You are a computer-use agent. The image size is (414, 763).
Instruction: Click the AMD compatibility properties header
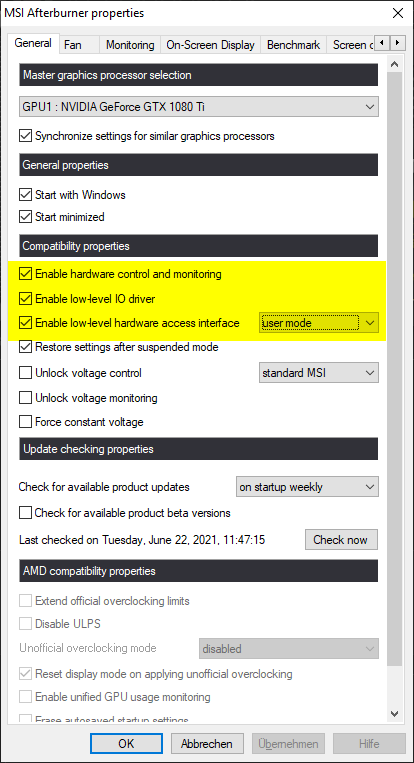(x=198, y=571)
